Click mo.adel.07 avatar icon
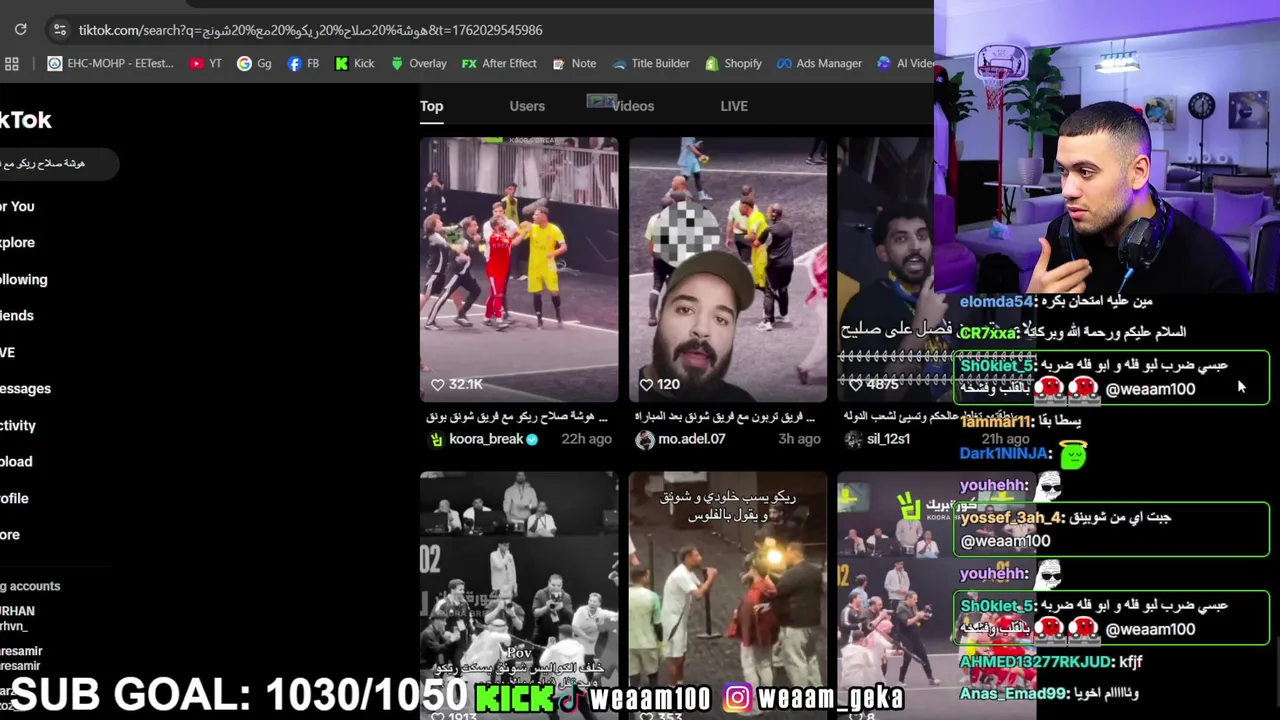Screen dimensions: 1280x720 click(x=645, y=440)
